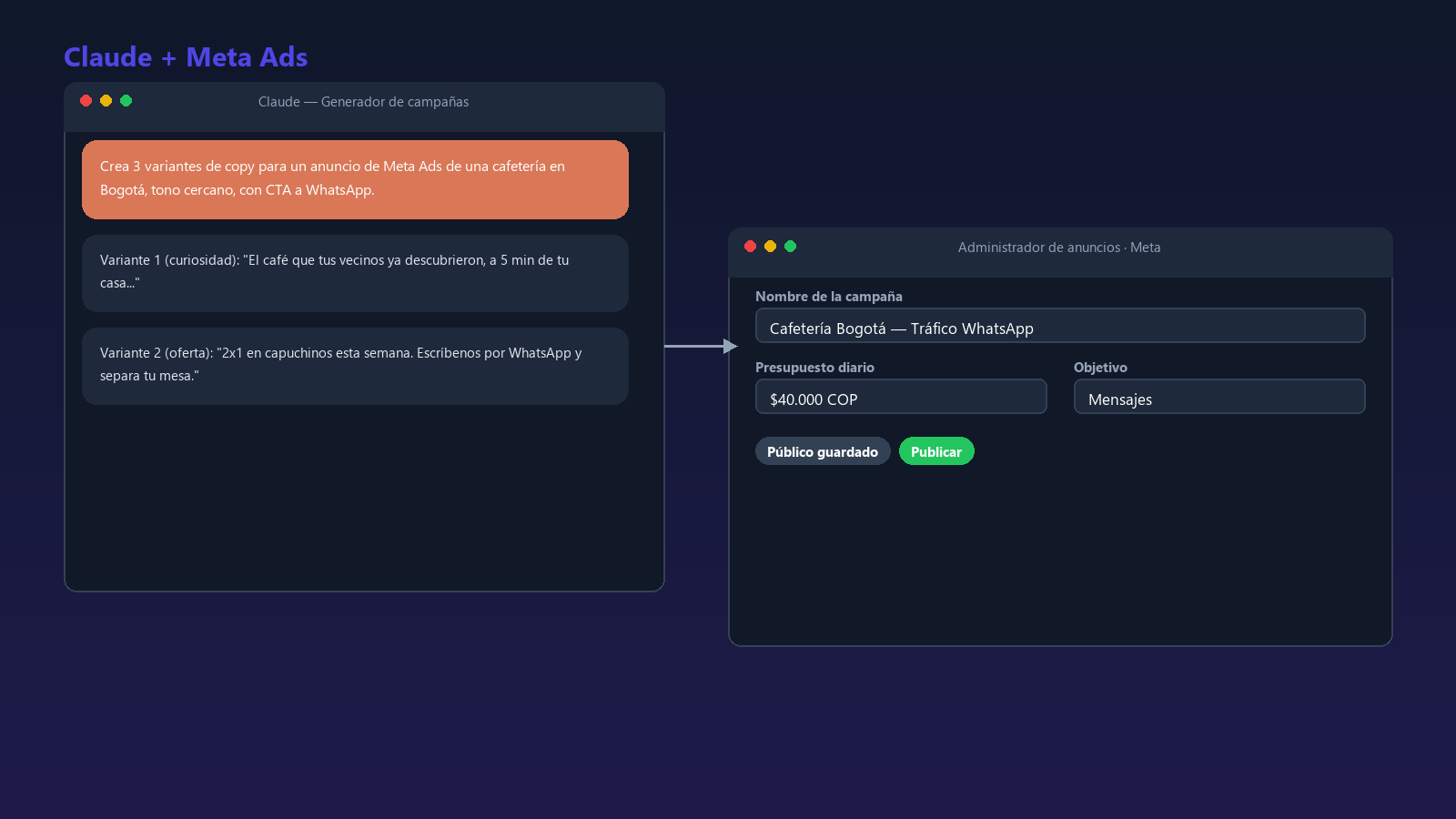Select the Variante 2 (oferta) response message
The width and height of the screenshot is (1456, 819).
coord(355,366)
